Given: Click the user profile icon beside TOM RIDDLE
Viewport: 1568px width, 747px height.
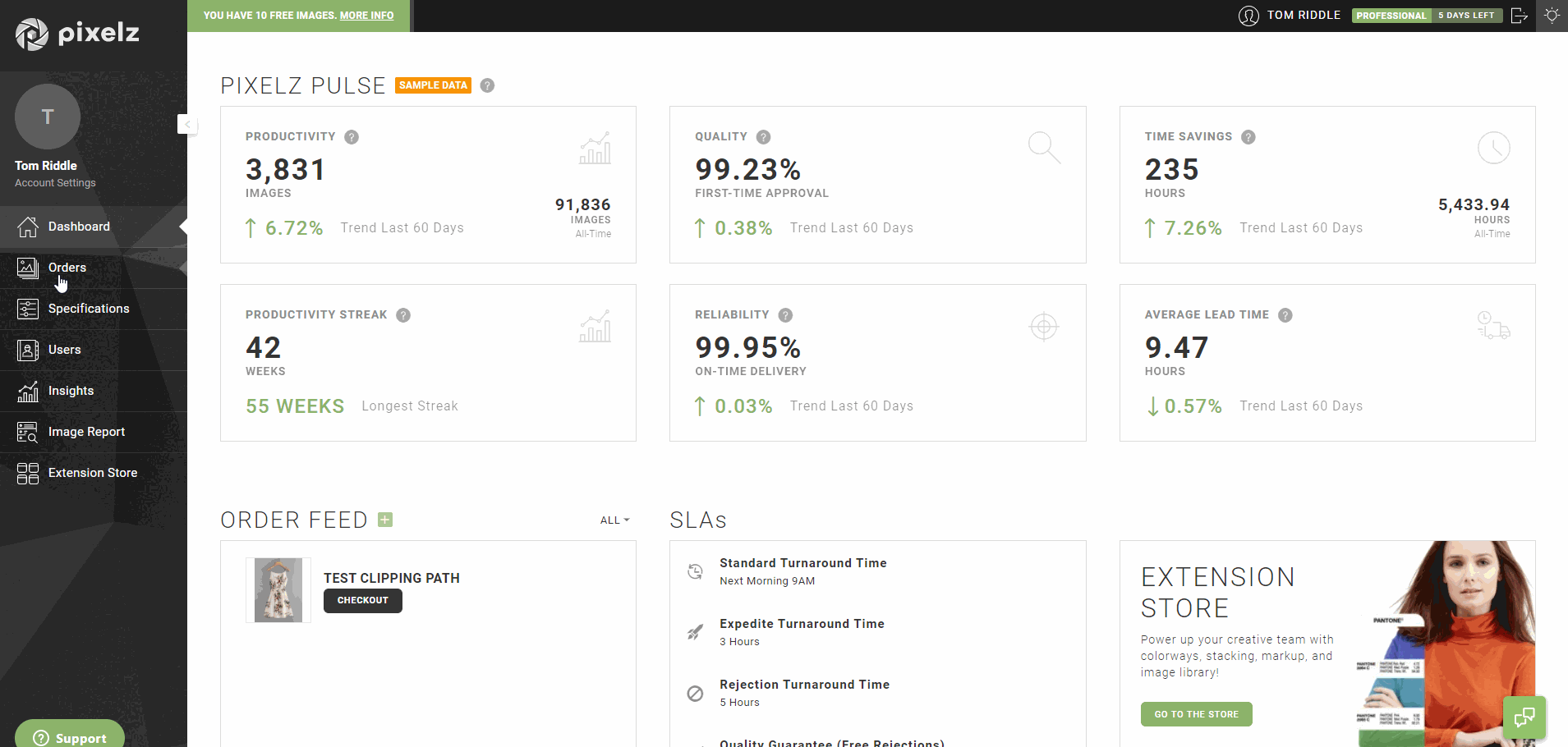Looking at the screenshot, I should click(x=1248, y=16).
